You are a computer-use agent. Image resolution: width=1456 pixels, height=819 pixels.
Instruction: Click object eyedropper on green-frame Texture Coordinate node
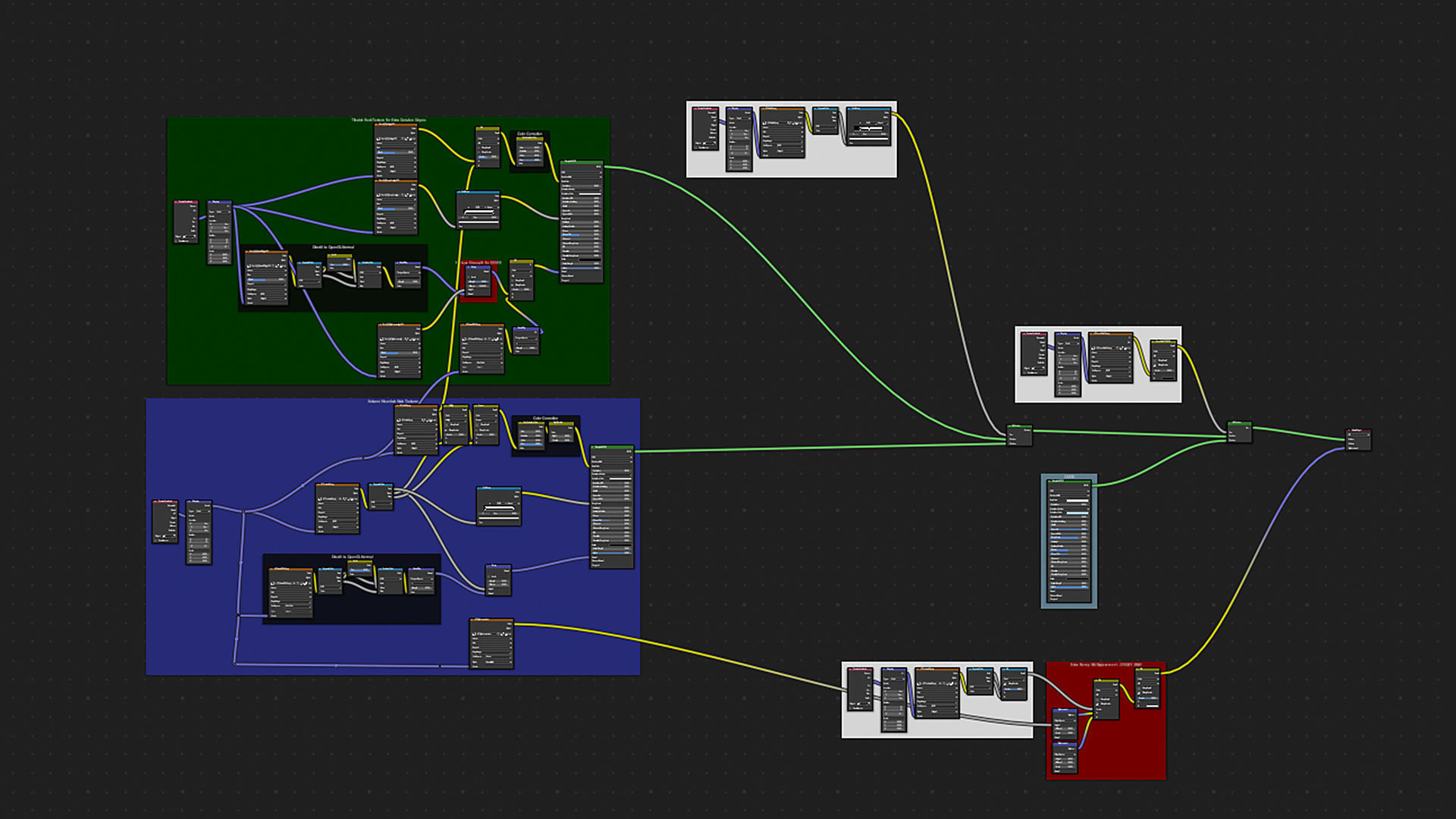click(x=194, y=237)
